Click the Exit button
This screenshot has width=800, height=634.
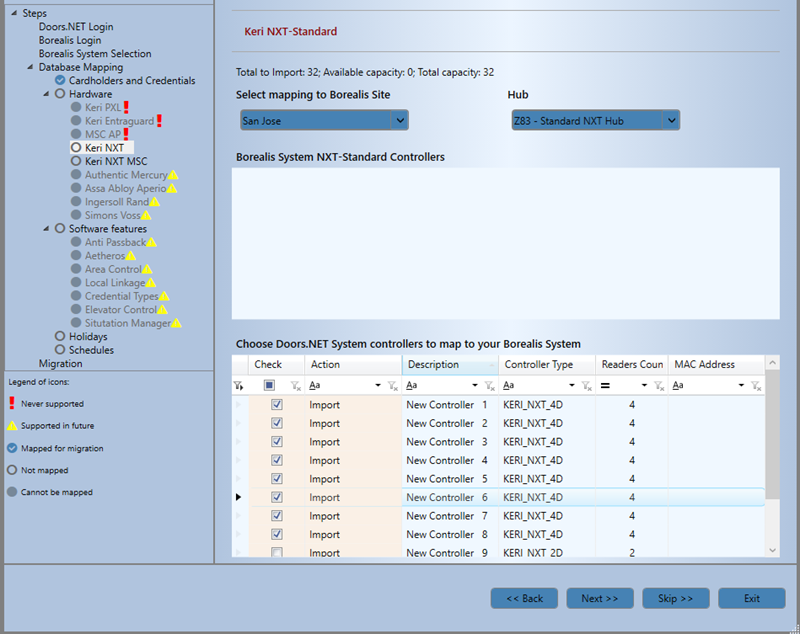752,598
